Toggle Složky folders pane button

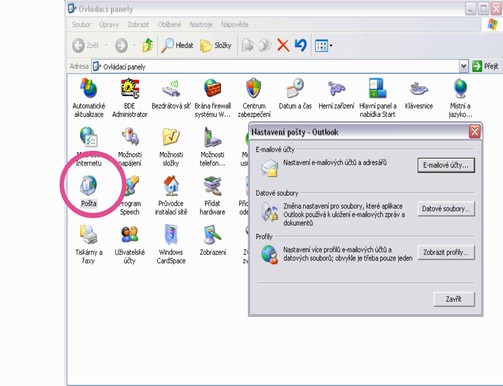pyautogui.click(x=215, y=45)
